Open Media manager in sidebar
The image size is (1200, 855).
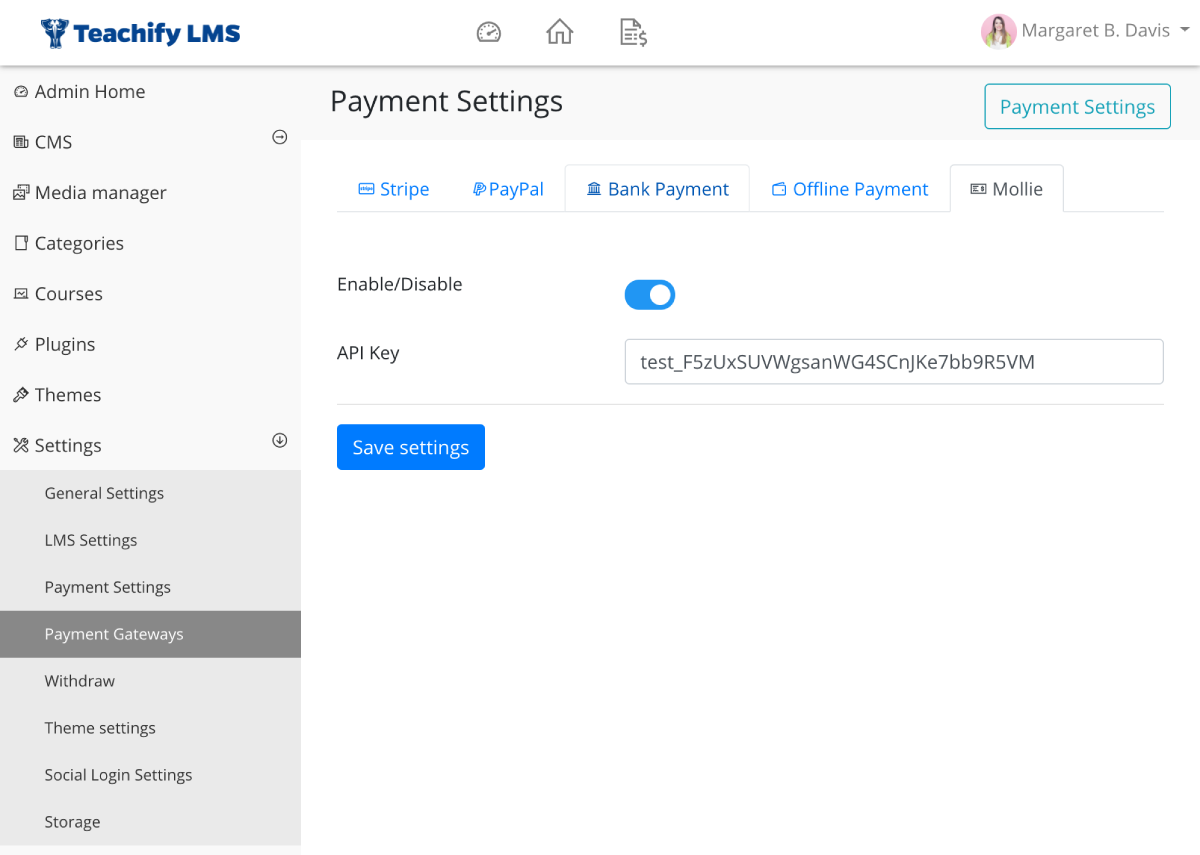pyautogui.click(x=150, y=192)
